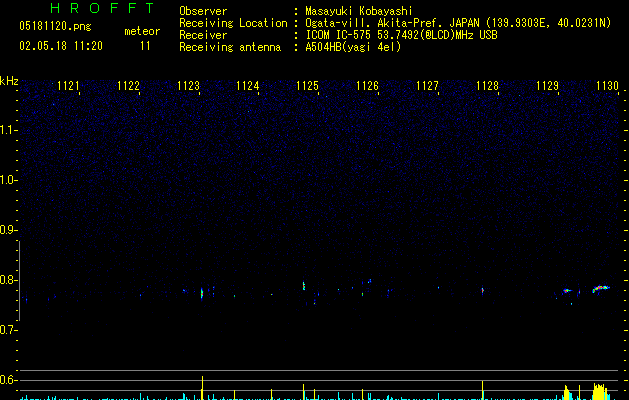
Task: Click the 1128 time axis marker
Action: pyautogui.click(x=487, y=86)
